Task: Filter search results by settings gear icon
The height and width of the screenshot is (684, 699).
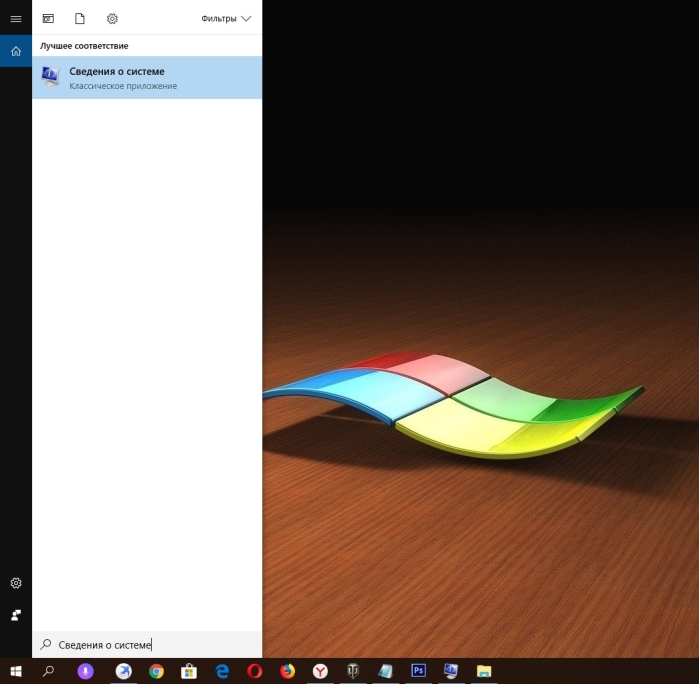Action: click(x=112, y=19)
